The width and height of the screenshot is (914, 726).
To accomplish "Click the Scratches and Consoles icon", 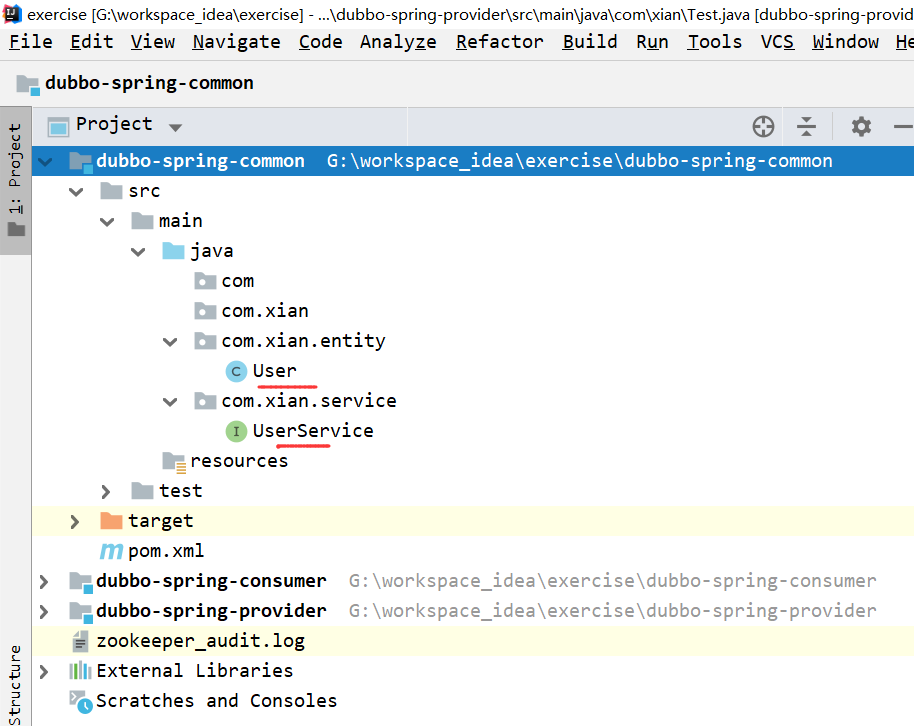I will point(80,701).
